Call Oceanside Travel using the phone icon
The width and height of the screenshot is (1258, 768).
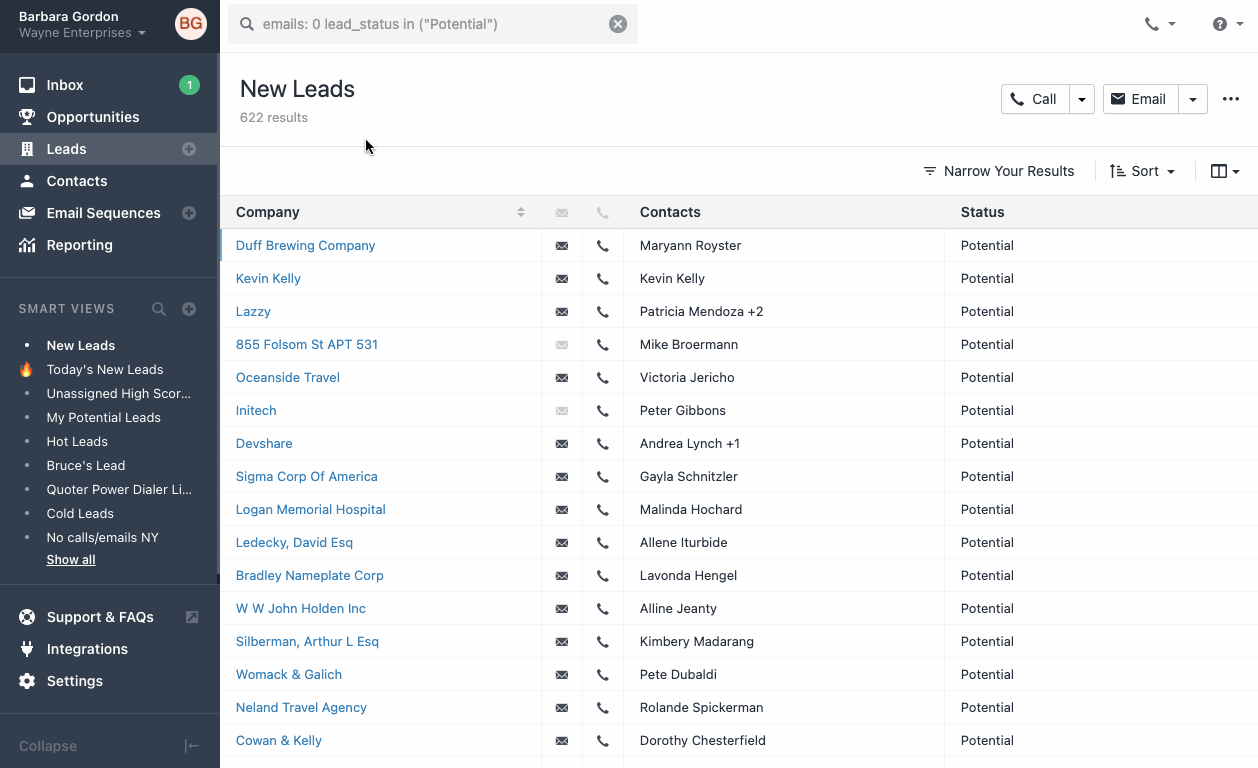pyautogui.click(x=602, y=378)
